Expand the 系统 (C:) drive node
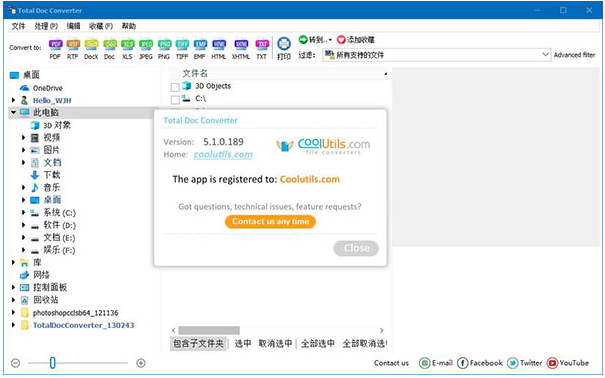The width and height of the screenshot is (605, 378). click(x=24, y=213)
